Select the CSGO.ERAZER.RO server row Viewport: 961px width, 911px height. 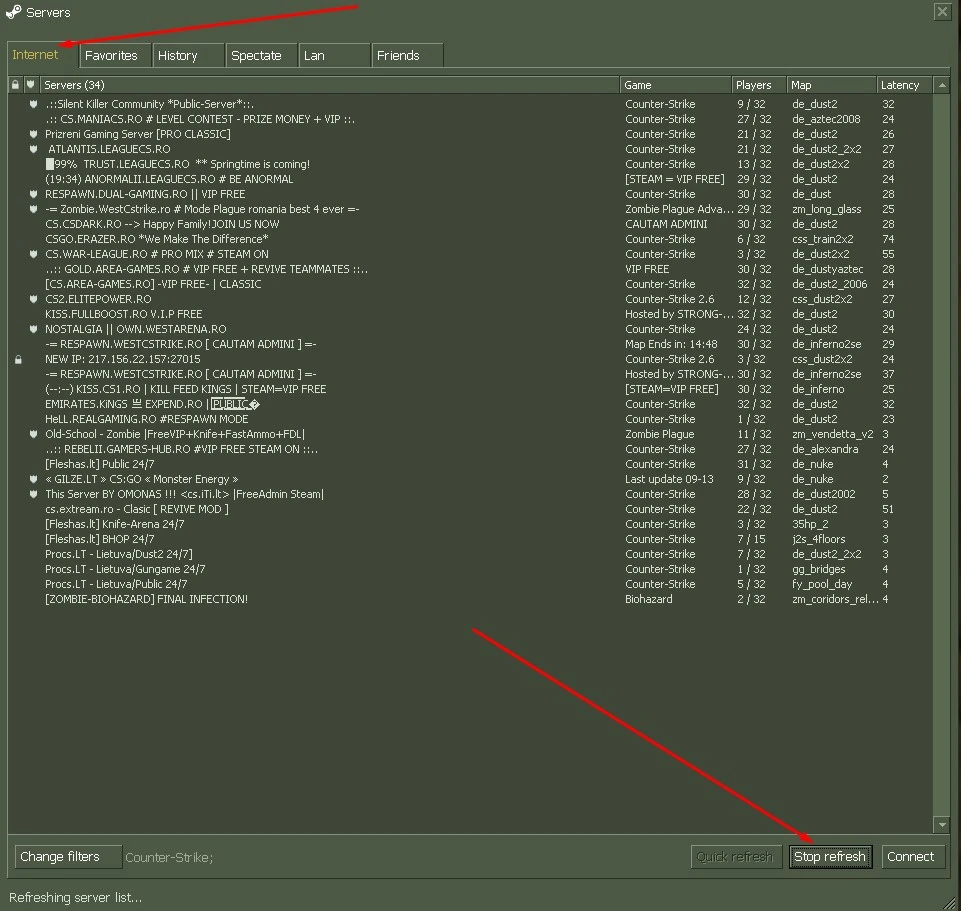(x=470, y=239)
